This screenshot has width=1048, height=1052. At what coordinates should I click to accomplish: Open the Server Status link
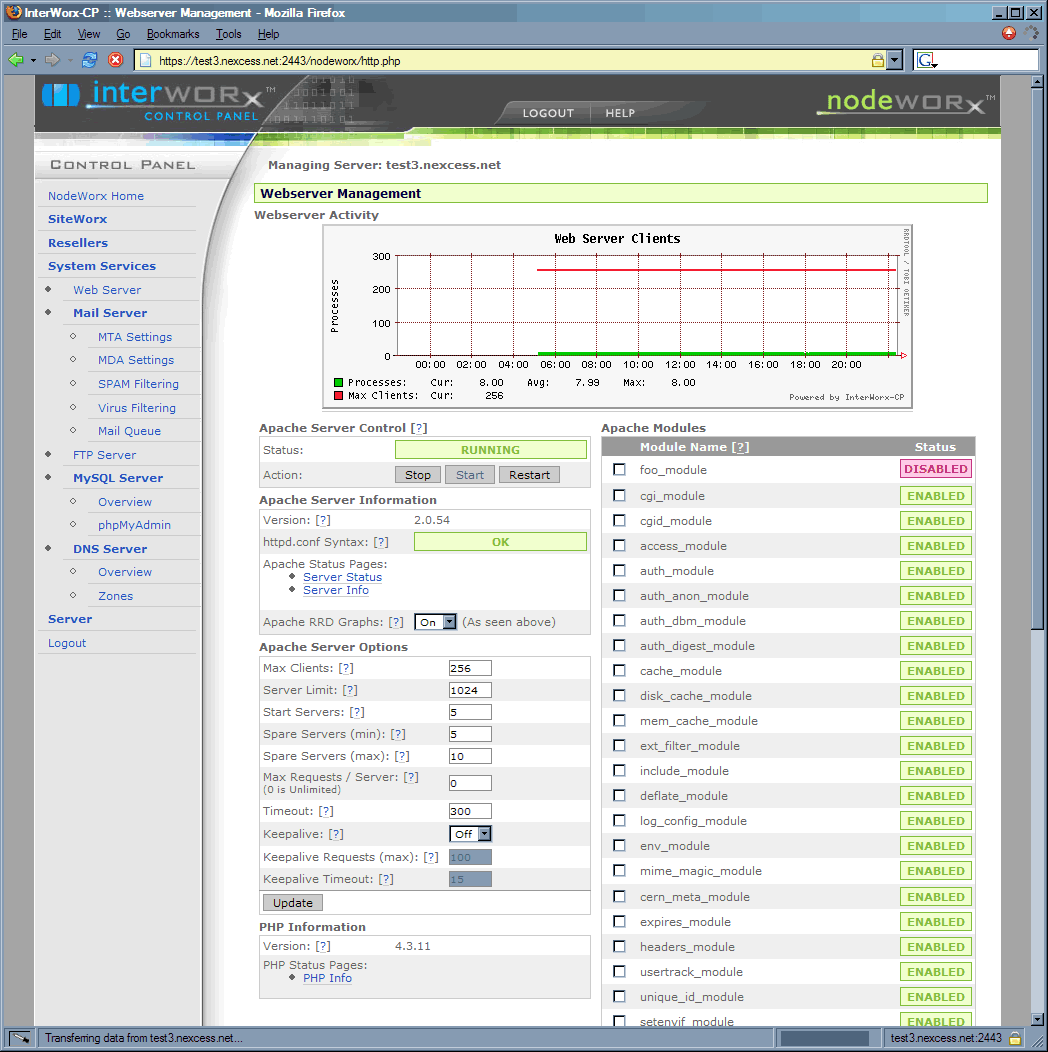tap(342, 577)
